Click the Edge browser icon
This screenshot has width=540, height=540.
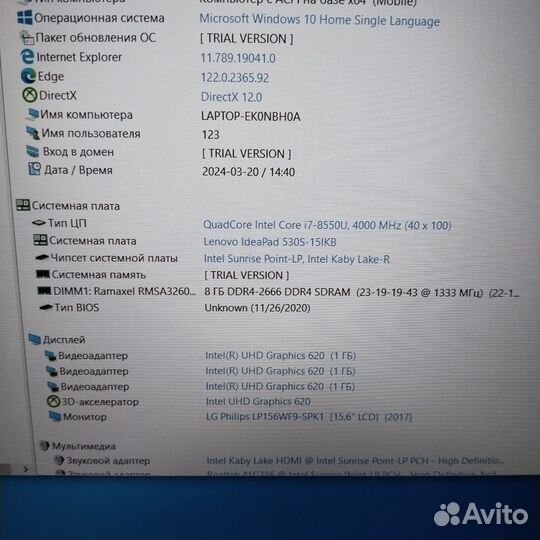29,76
